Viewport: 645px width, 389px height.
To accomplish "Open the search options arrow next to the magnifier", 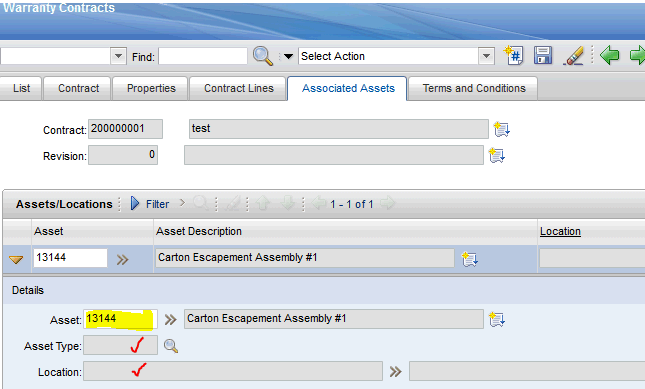I will point(288,56).
